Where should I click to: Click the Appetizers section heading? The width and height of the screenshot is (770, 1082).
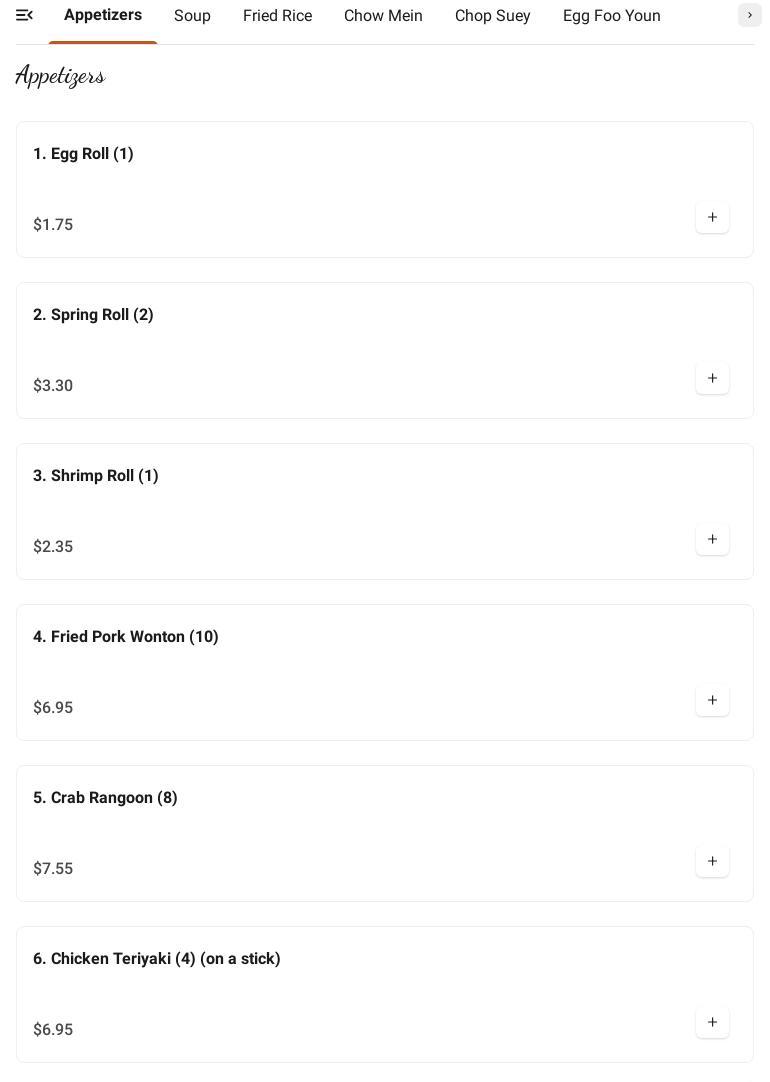click(x=60, y=77)
